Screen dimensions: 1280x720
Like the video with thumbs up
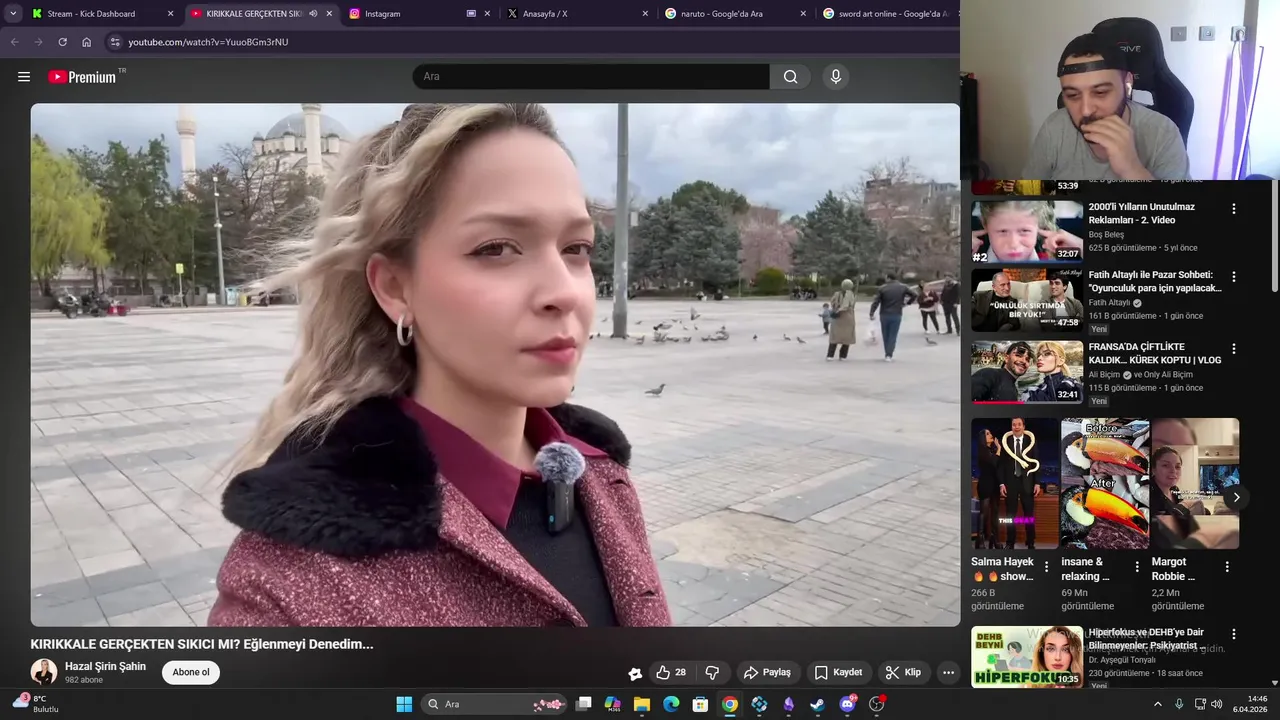(671, 673)
